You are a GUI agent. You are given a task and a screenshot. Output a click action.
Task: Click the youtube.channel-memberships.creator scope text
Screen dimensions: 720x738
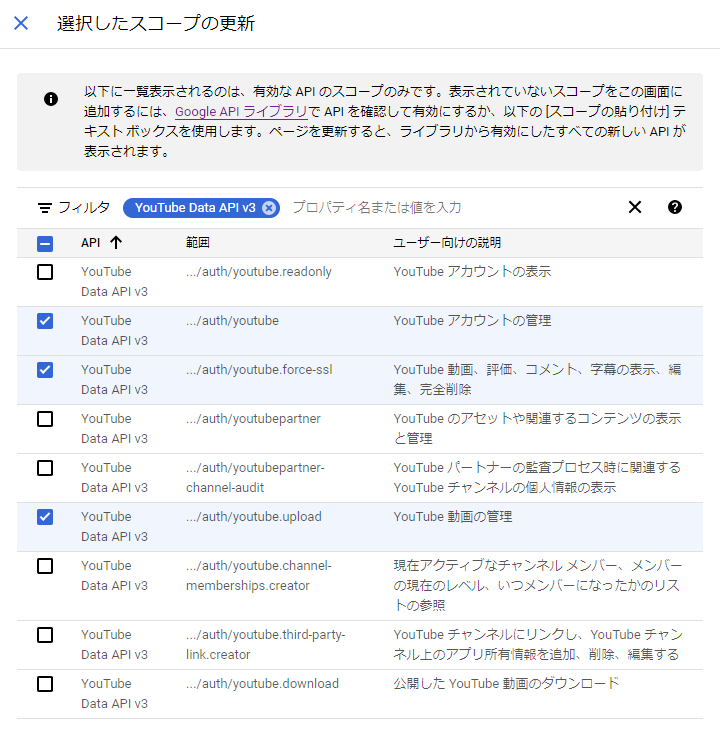[259, 576]
